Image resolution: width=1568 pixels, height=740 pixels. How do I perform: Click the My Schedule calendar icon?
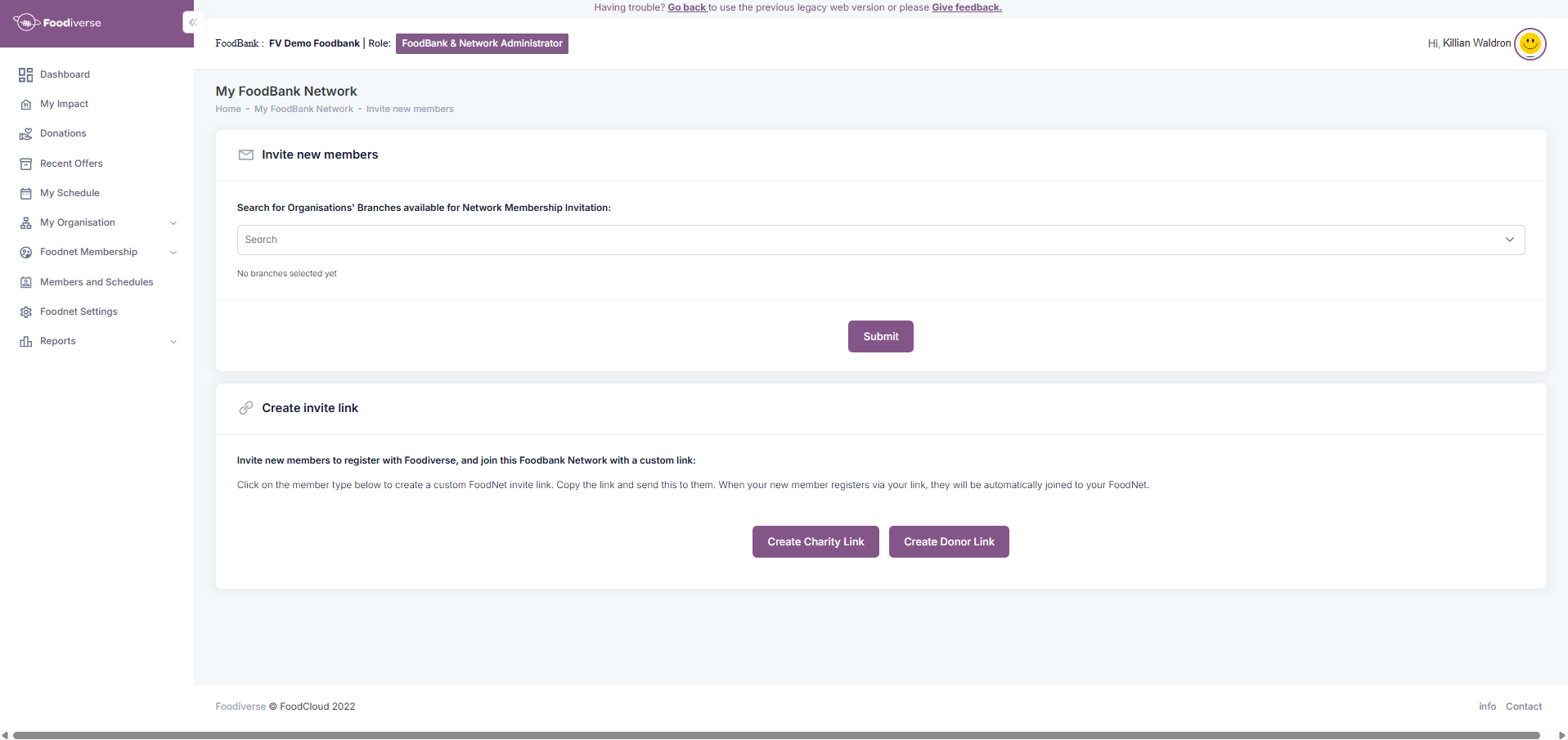pos(25,194)
